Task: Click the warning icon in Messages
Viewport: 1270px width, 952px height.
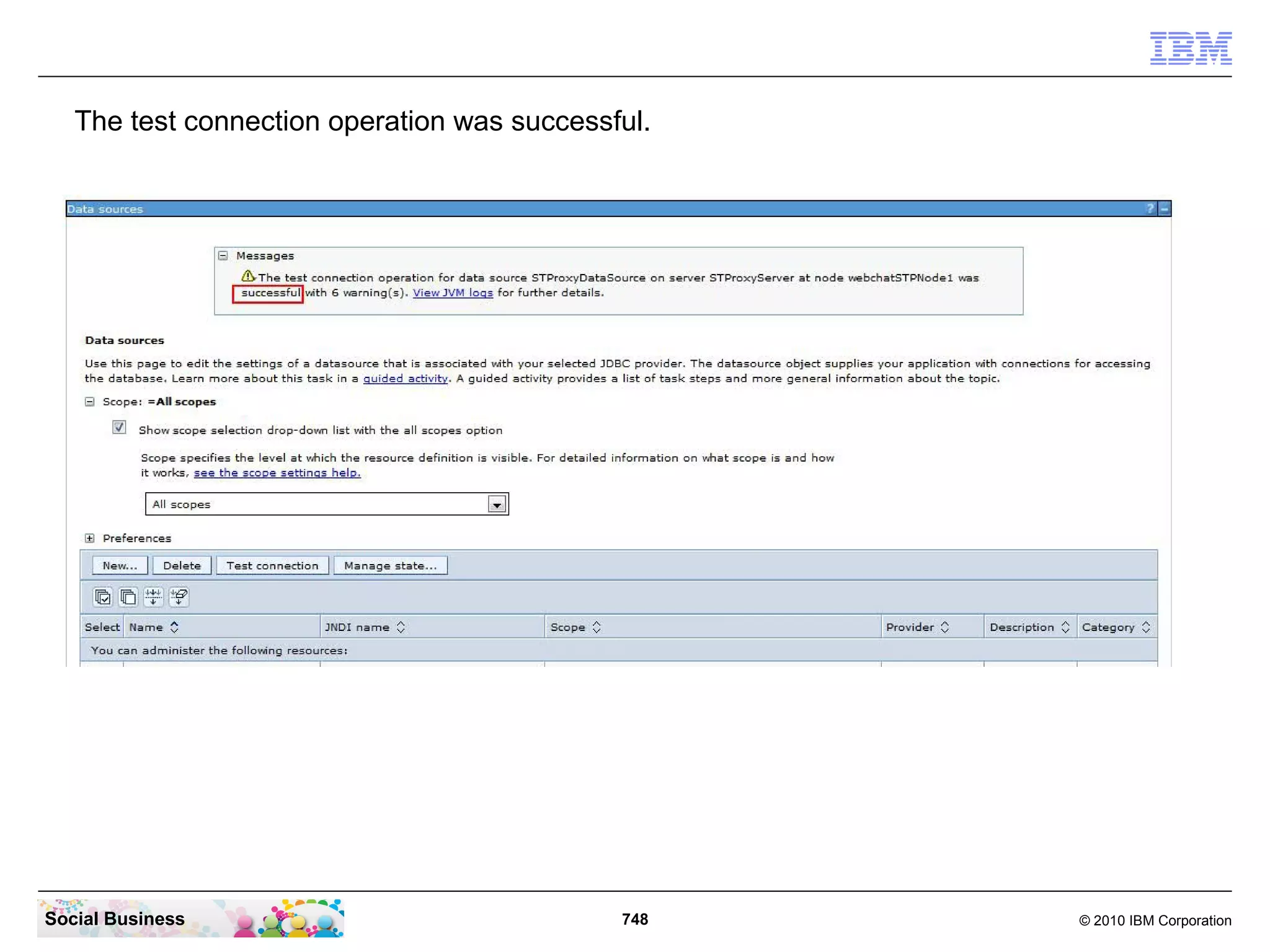Action: click(248, 276)
